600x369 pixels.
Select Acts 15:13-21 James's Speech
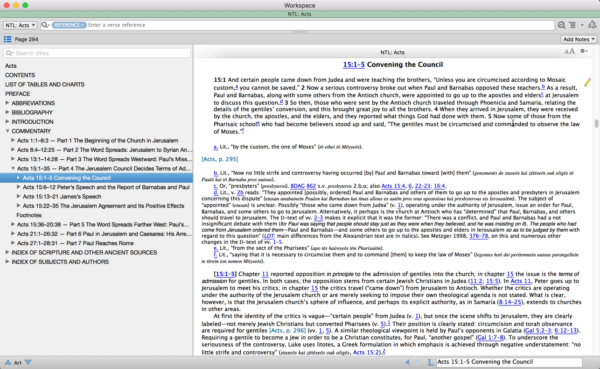click(62, 196)
